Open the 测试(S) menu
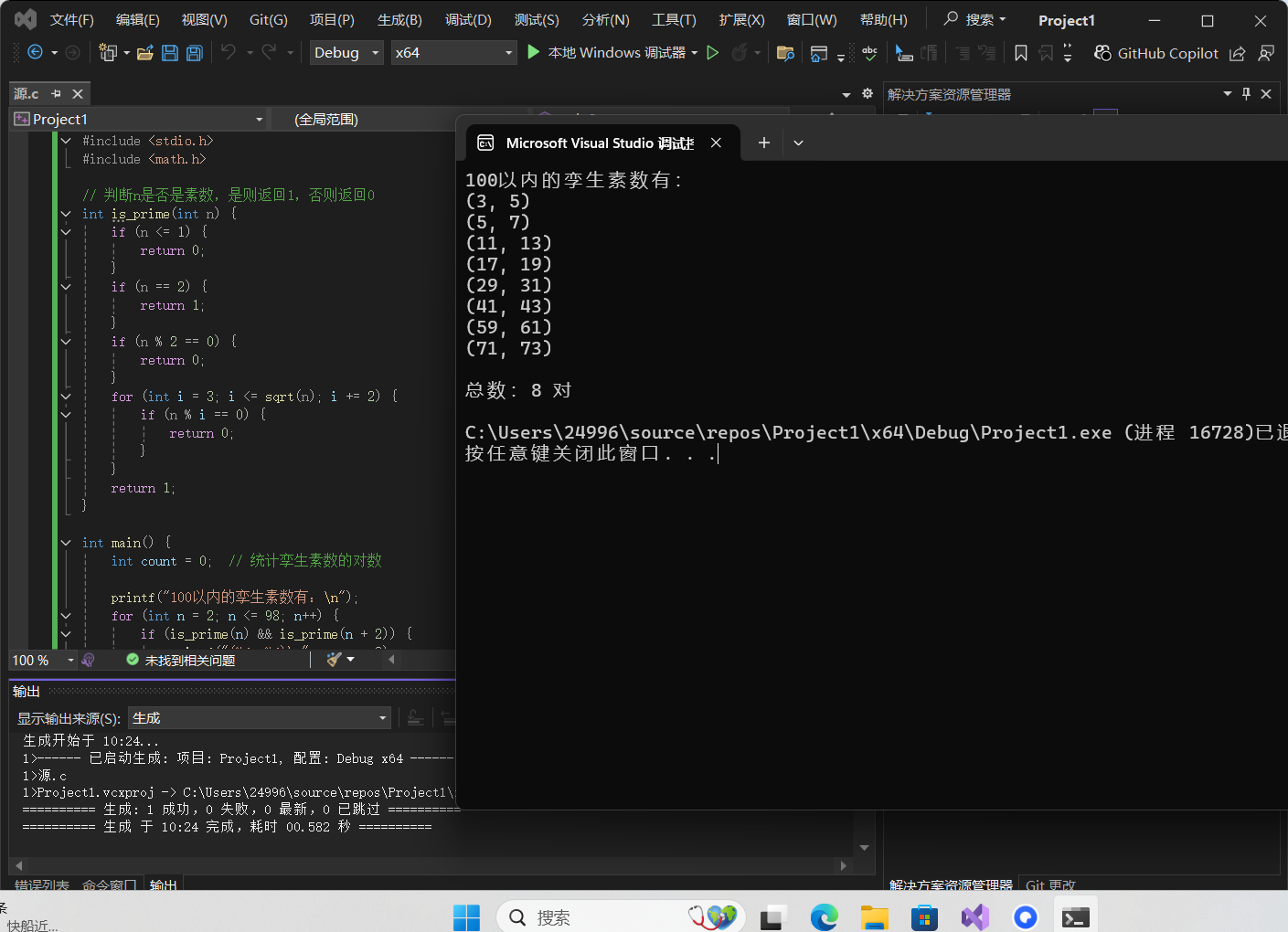Screen dimensions: 1288x932 [537, 20]
